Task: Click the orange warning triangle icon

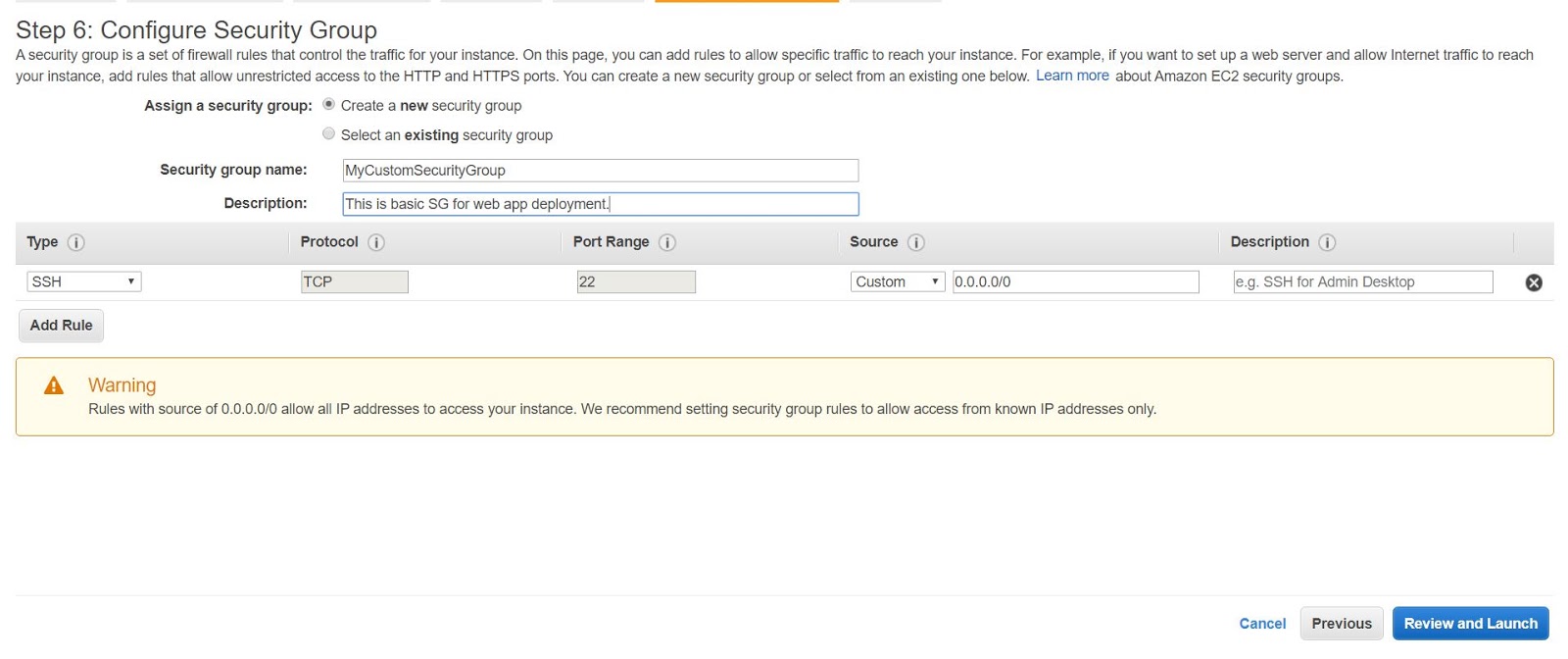Action: point(54,385)
